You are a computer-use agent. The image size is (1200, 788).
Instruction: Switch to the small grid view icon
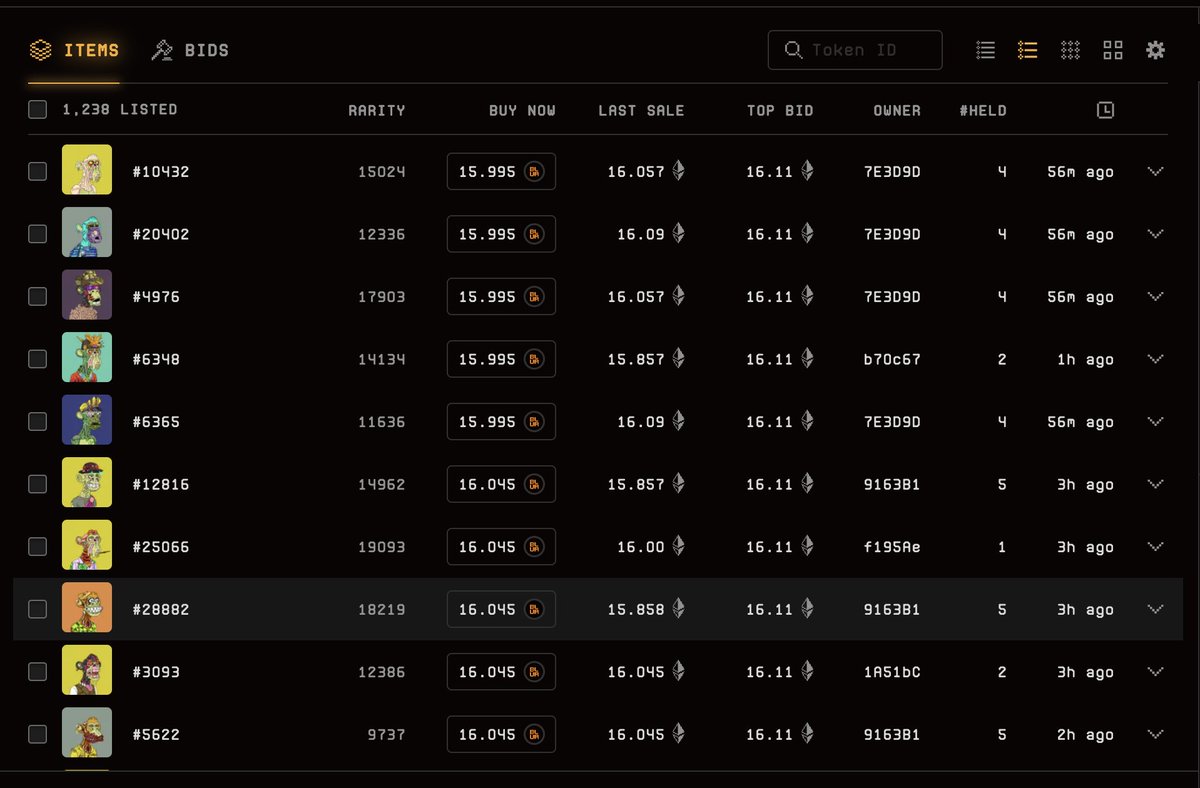(x=1070, y=50)
